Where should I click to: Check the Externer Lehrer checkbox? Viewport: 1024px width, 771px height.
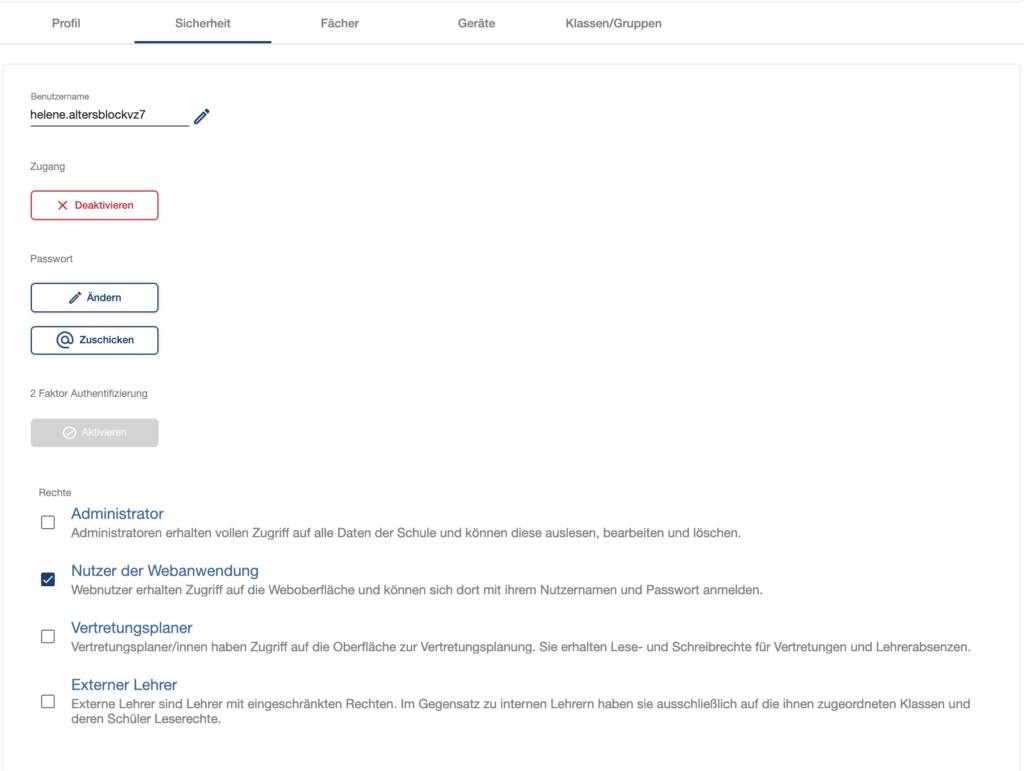(48, 701)
